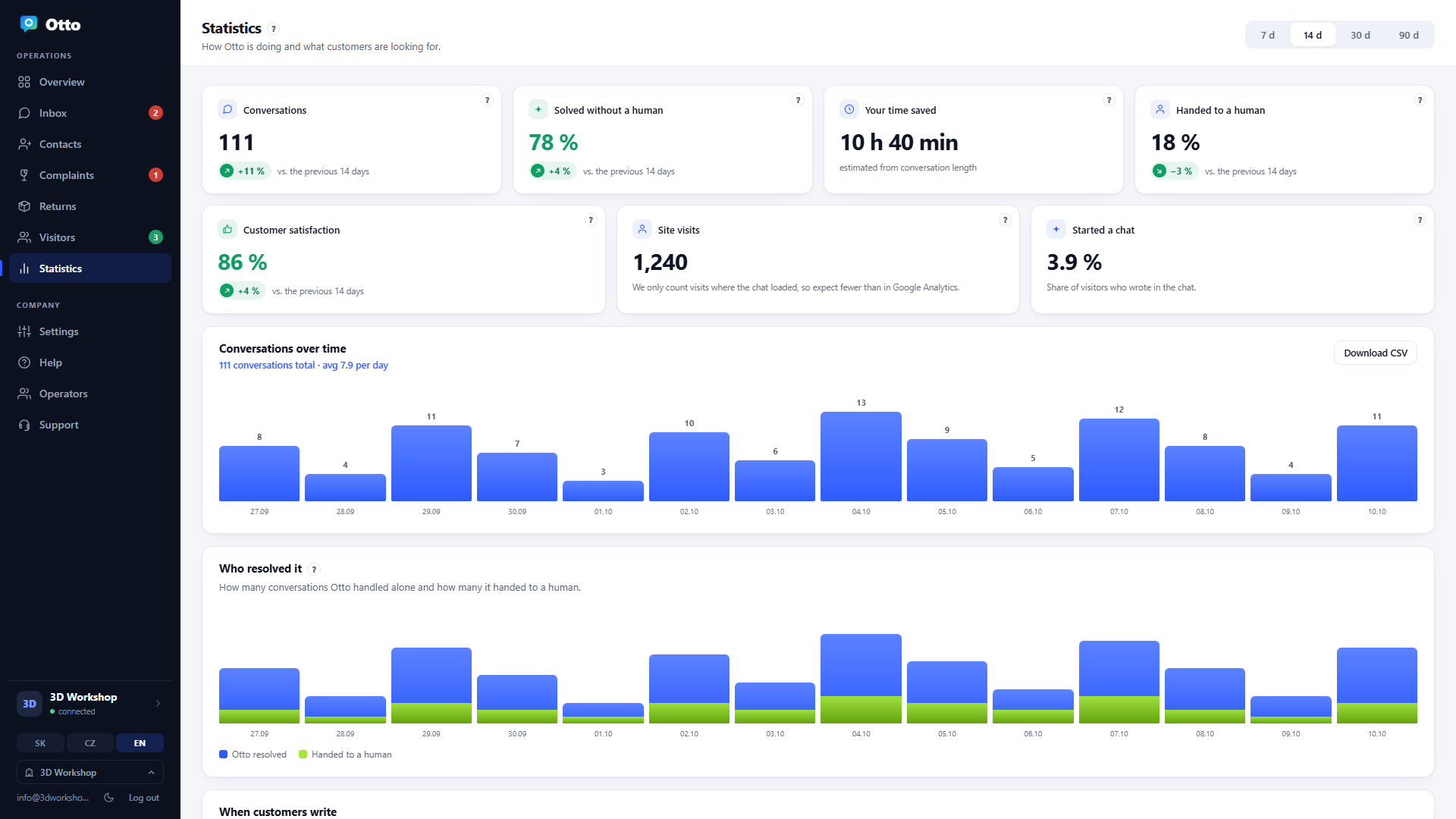Show help for Customer satisfaction card

coord(591,220)
